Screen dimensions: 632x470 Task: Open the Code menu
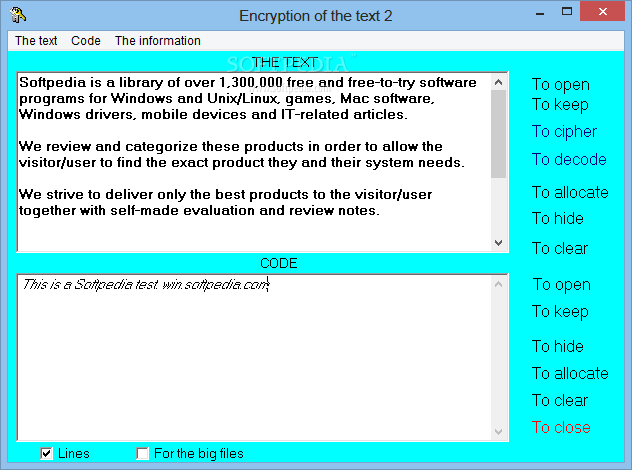point(85,41)
